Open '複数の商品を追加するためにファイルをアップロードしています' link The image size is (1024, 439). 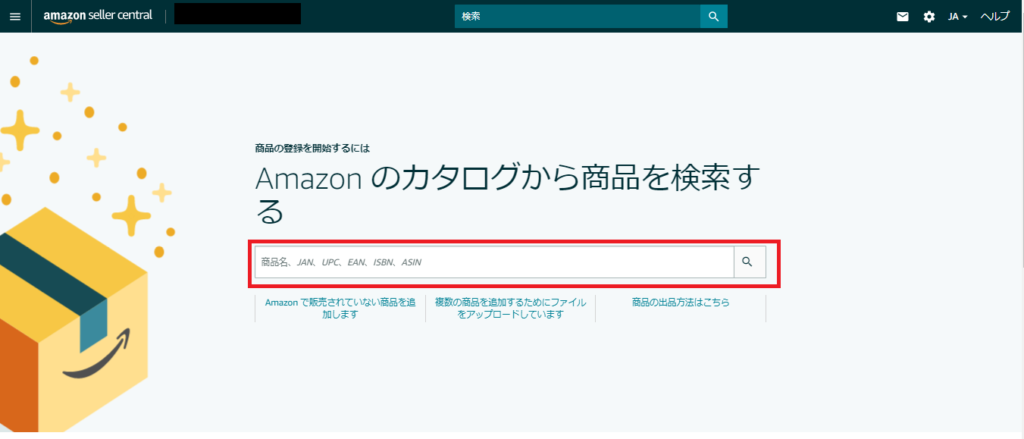tap(510, 308)
